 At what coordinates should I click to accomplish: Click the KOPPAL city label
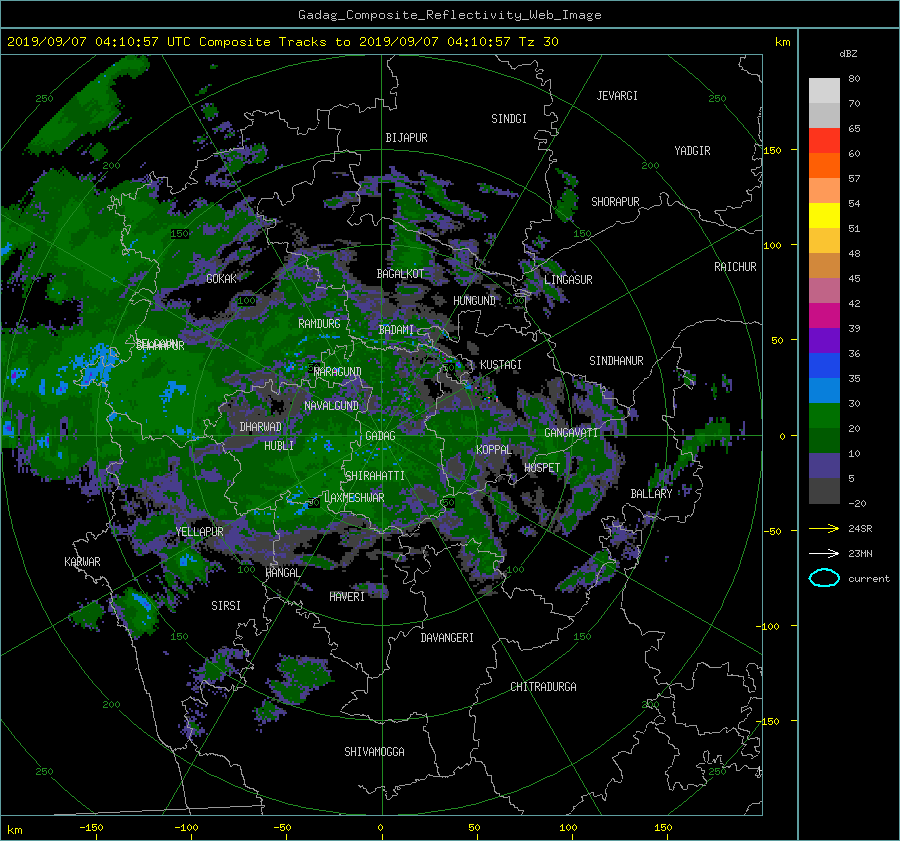[x=494, y=450]
